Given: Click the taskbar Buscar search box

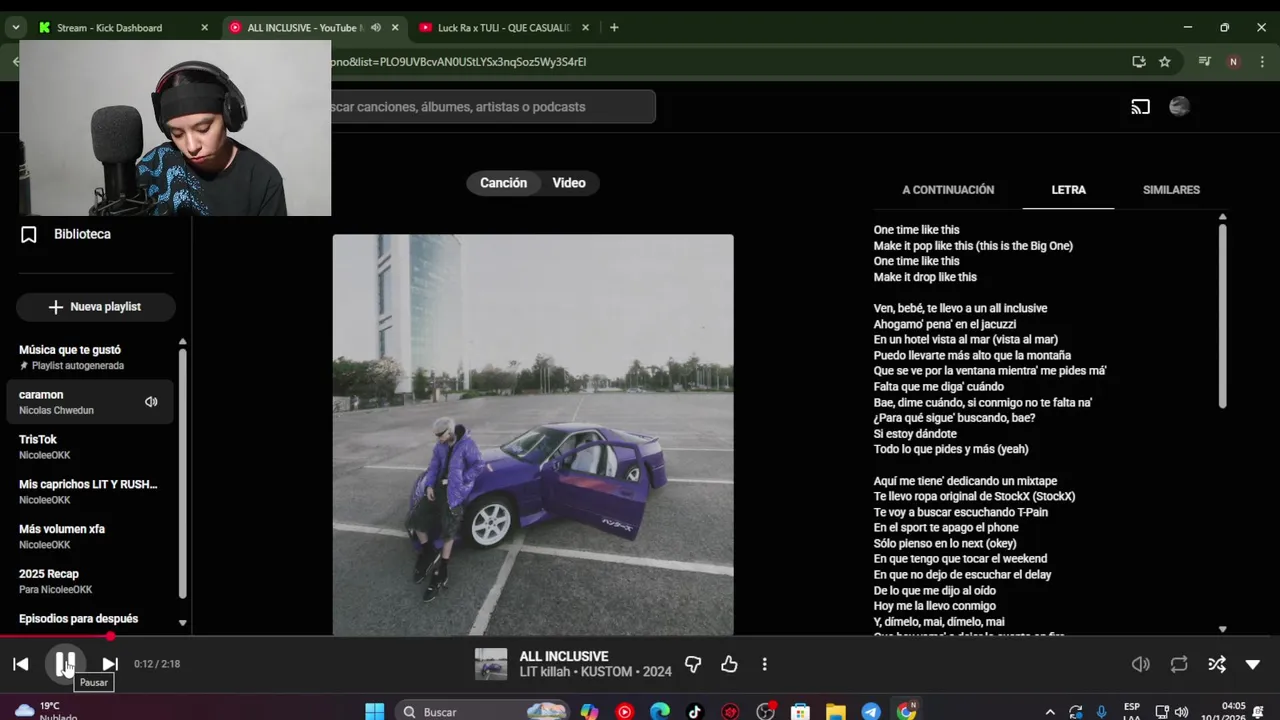Looking at the screenshot, I should [x=483, y=712].
